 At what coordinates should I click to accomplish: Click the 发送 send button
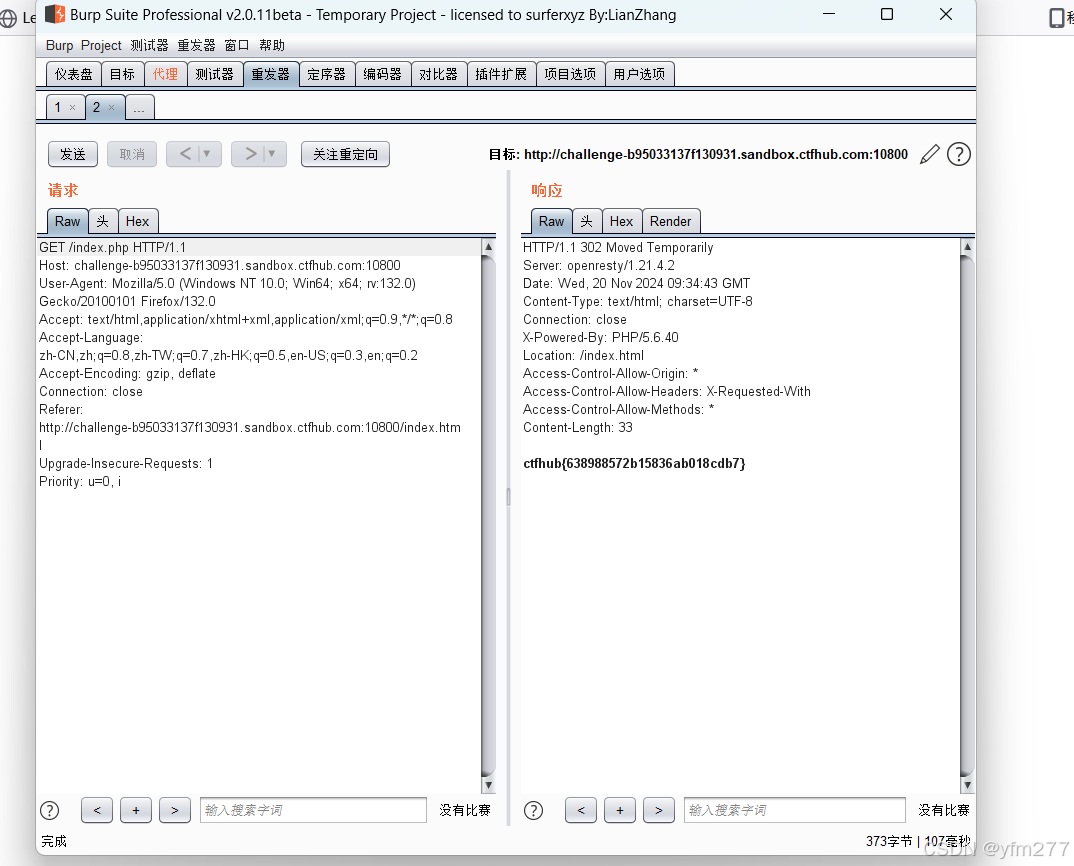[x=73, y=154]
